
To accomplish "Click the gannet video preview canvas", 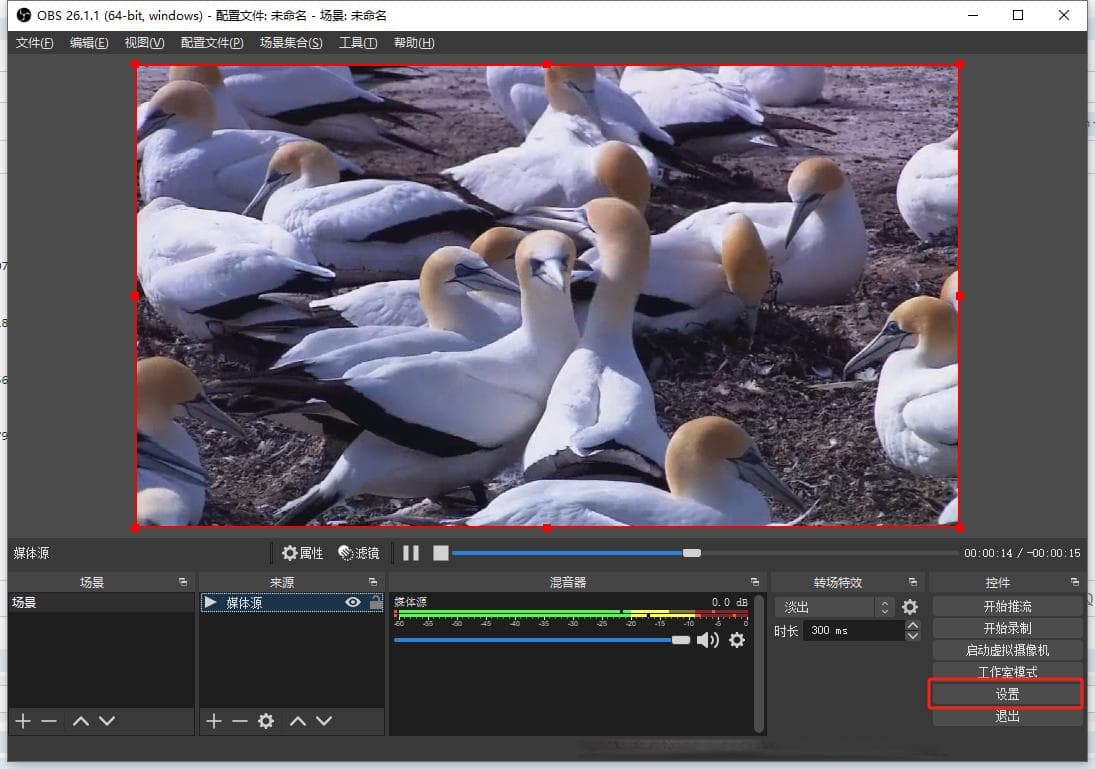I will (548, 296).
